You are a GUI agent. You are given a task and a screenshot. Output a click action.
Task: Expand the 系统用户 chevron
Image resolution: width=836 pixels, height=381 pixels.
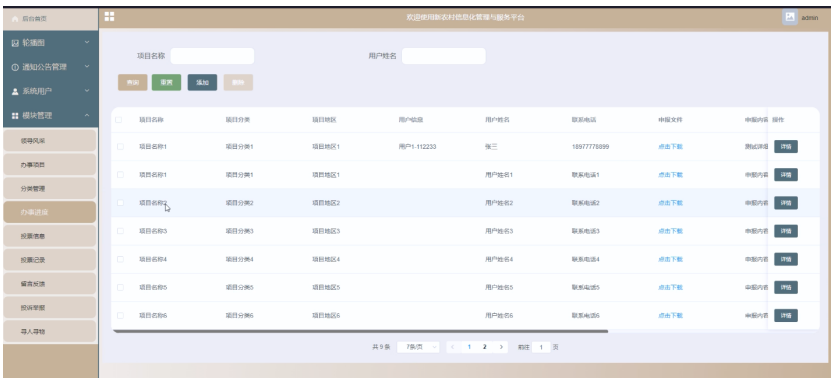tap(87, 91)
